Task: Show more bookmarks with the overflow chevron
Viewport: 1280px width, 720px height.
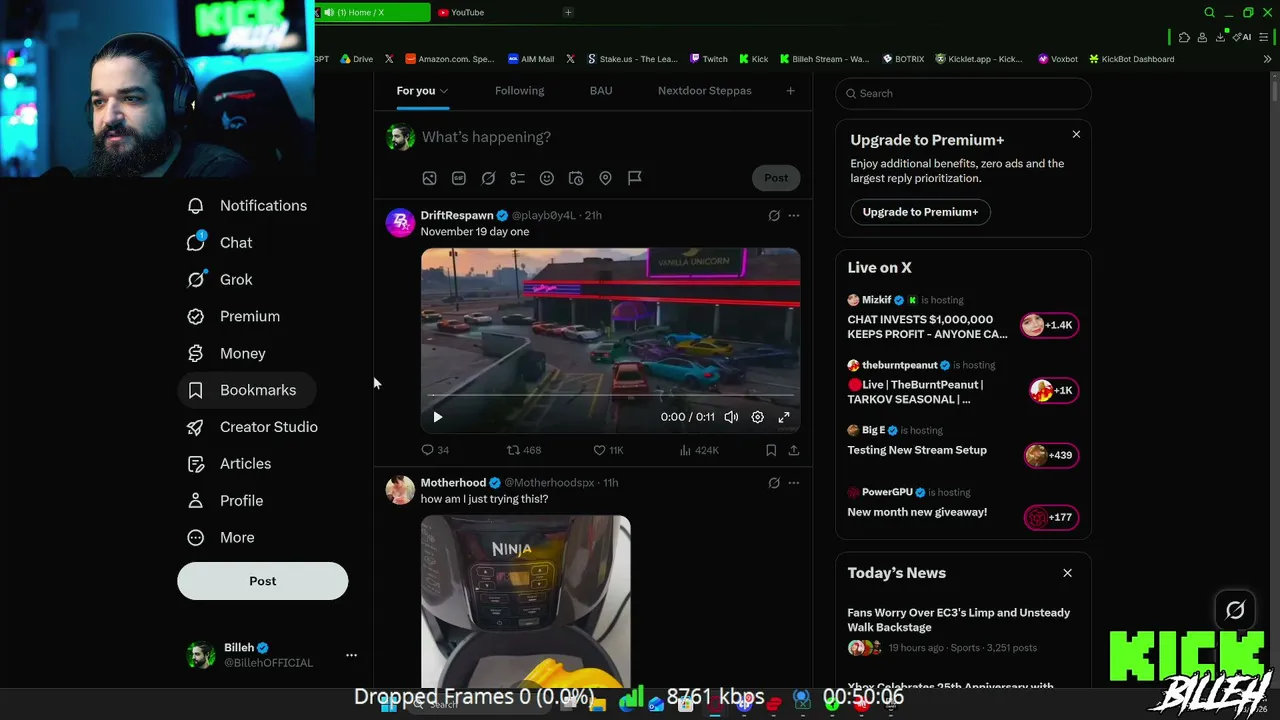Action: pos(1267,59)
